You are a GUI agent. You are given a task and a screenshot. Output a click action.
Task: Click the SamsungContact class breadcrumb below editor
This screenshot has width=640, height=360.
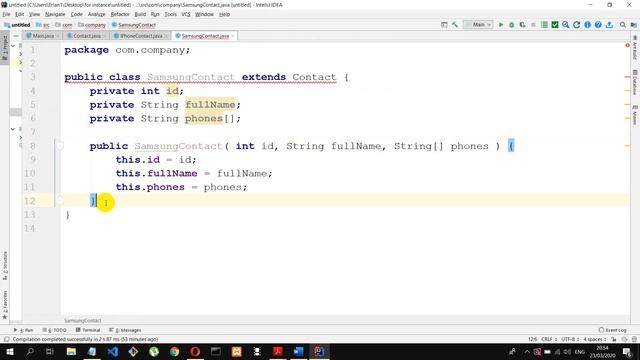tap(82, 320)
